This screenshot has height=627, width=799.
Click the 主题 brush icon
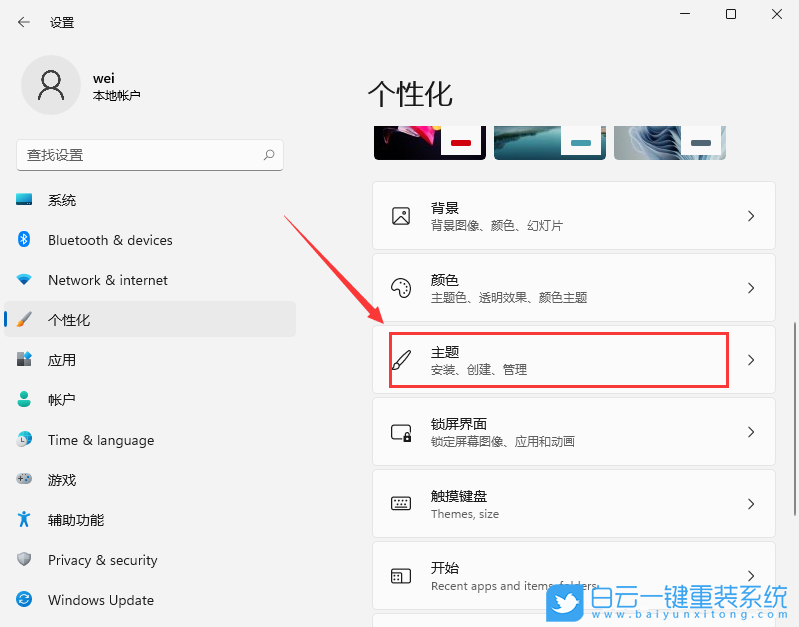(401, 360)
